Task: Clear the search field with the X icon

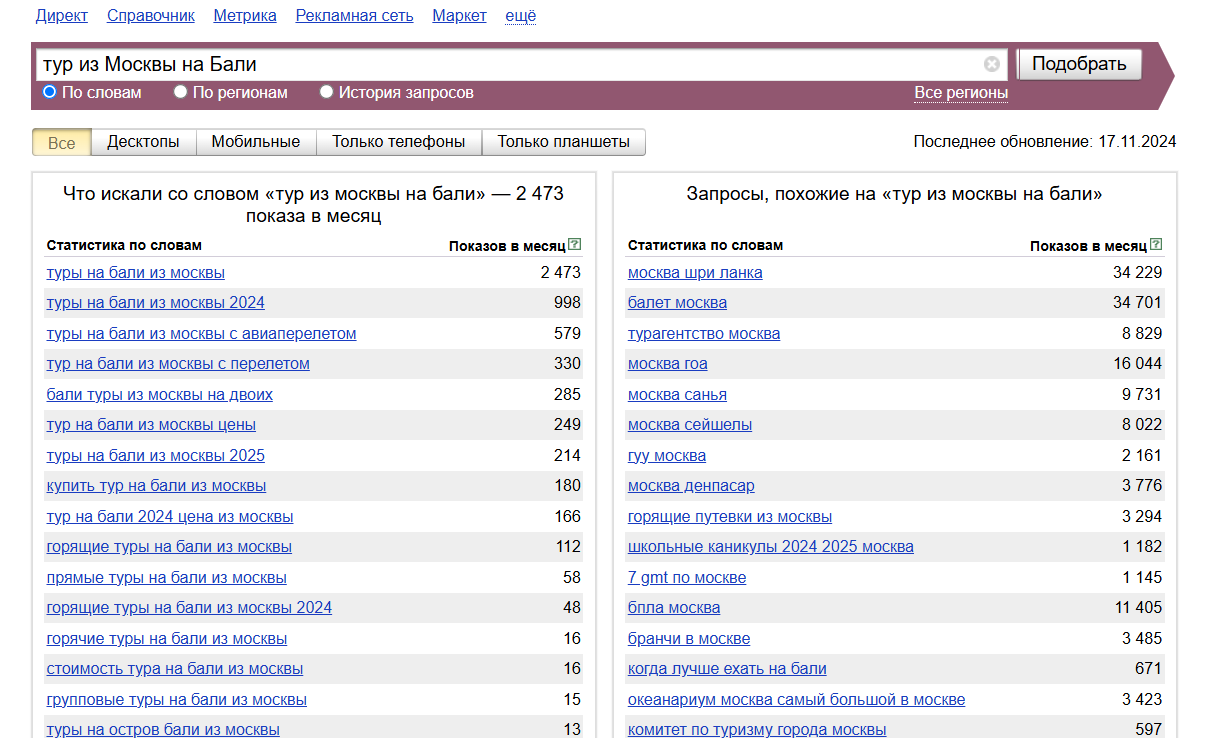Action: pos(991,64)
